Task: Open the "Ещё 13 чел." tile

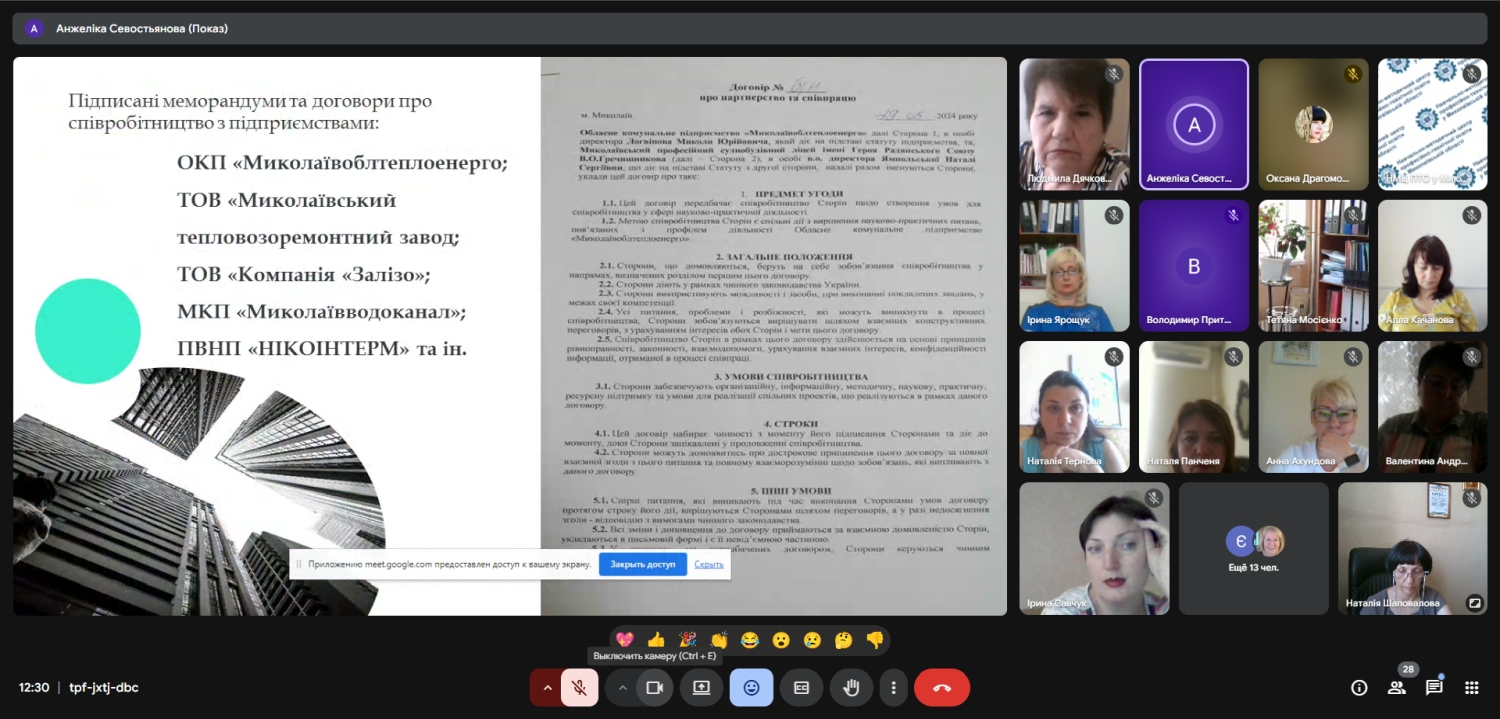Action: [x=1254, y=549]
